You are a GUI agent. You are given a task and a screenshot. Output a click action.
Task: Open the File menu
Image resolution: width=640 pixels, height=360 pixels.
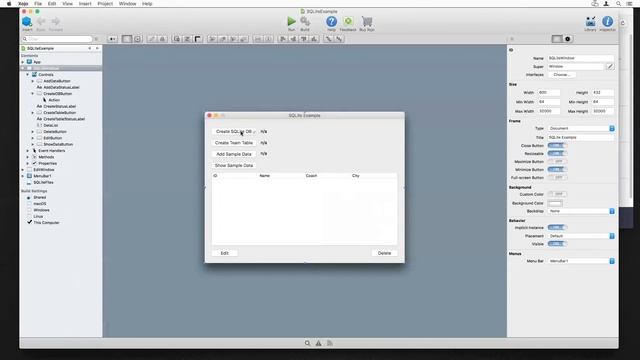38,3
